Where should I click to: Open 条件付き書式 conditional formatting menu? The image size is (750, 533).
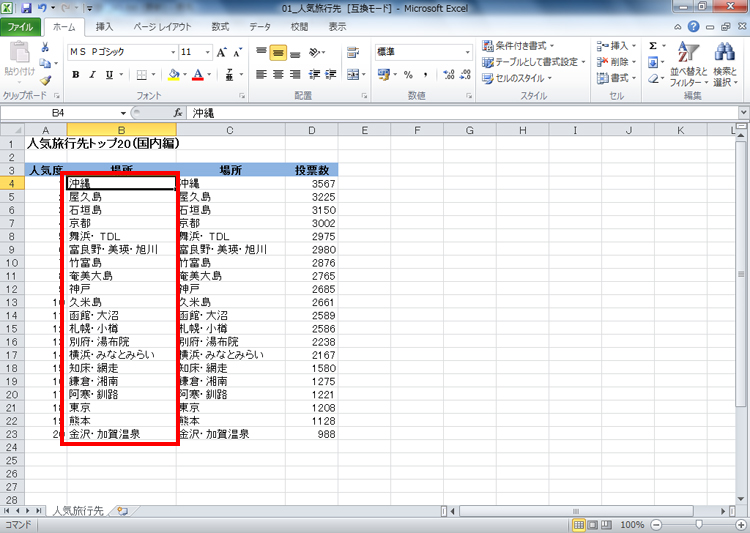518,46
